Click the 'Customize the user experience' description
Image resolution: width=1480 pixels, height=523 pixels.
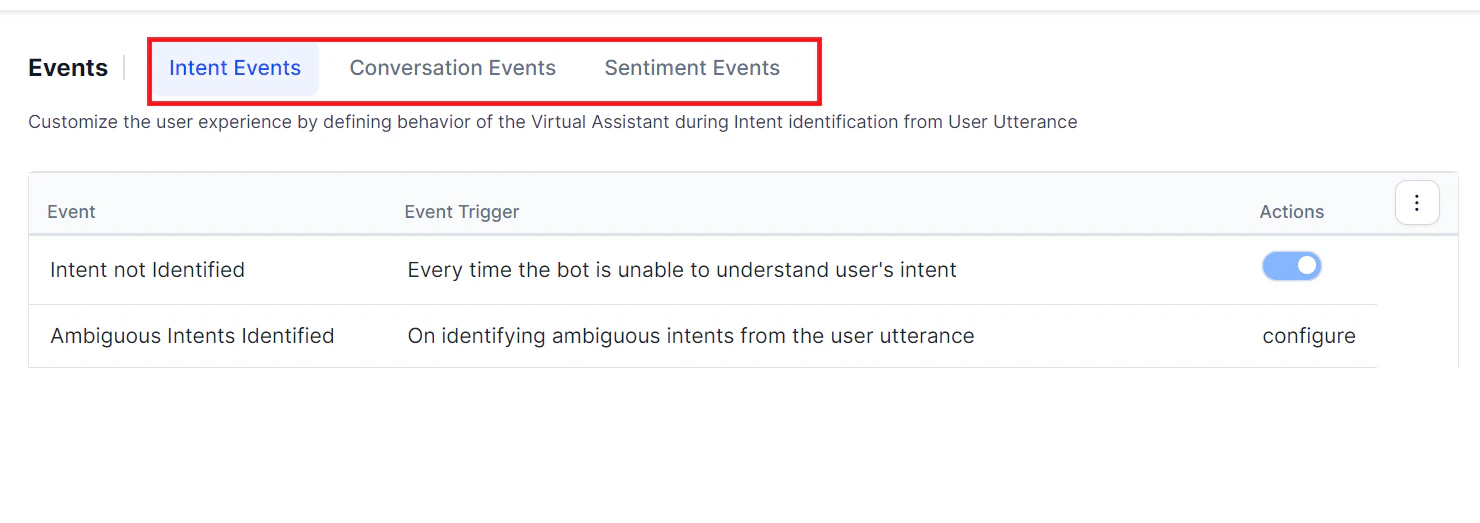point(553,122)
